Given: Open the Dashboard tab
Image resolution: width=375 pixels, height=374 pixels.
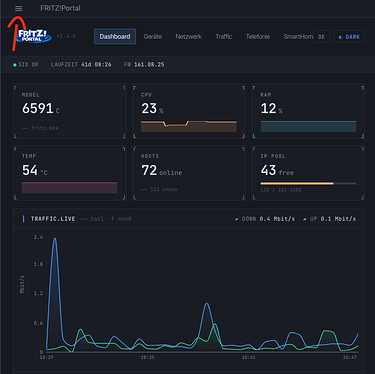Looking at the screenshot, I should pos(115,36).
